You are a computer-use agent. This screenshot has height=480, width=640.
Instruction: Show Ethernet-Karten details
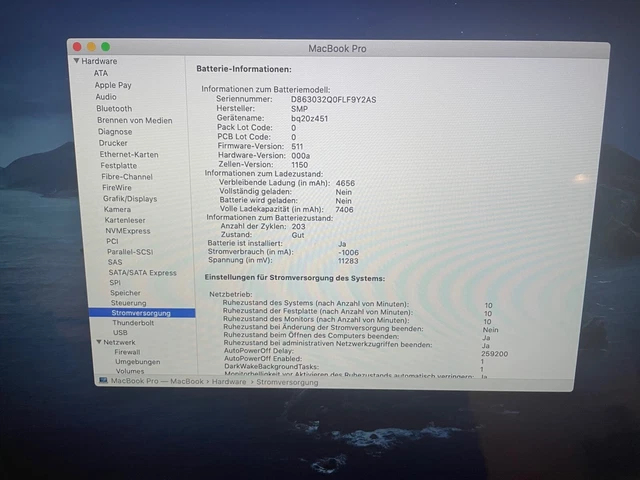129,154
